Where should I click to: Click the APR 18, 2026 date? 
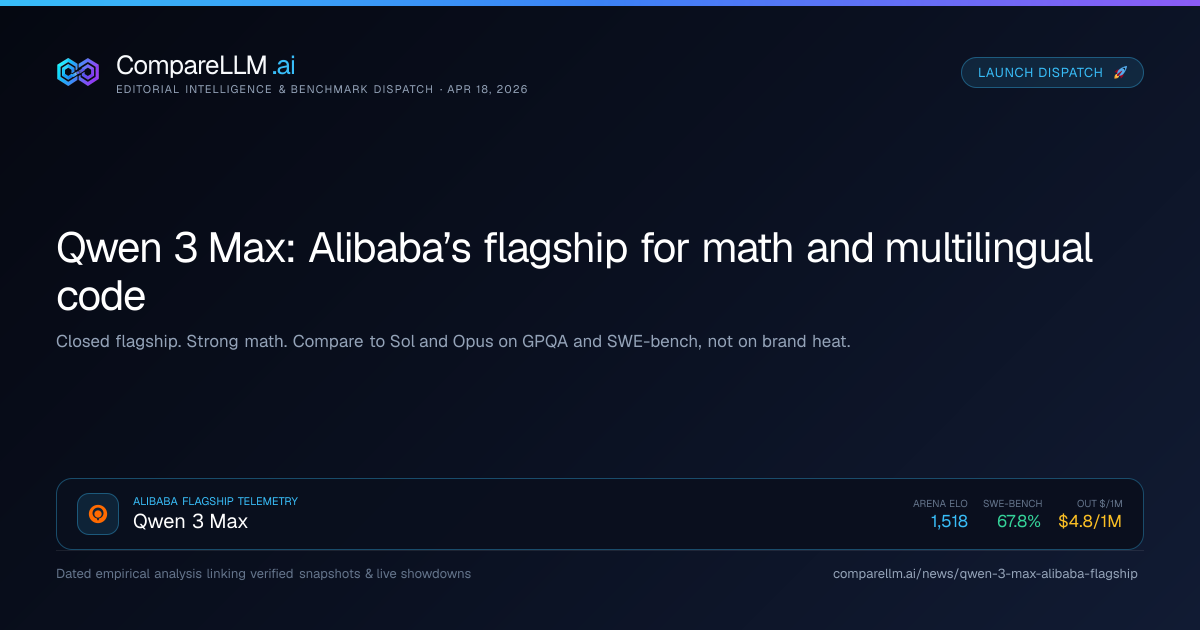pyautogui.click(x=487, y=90)
